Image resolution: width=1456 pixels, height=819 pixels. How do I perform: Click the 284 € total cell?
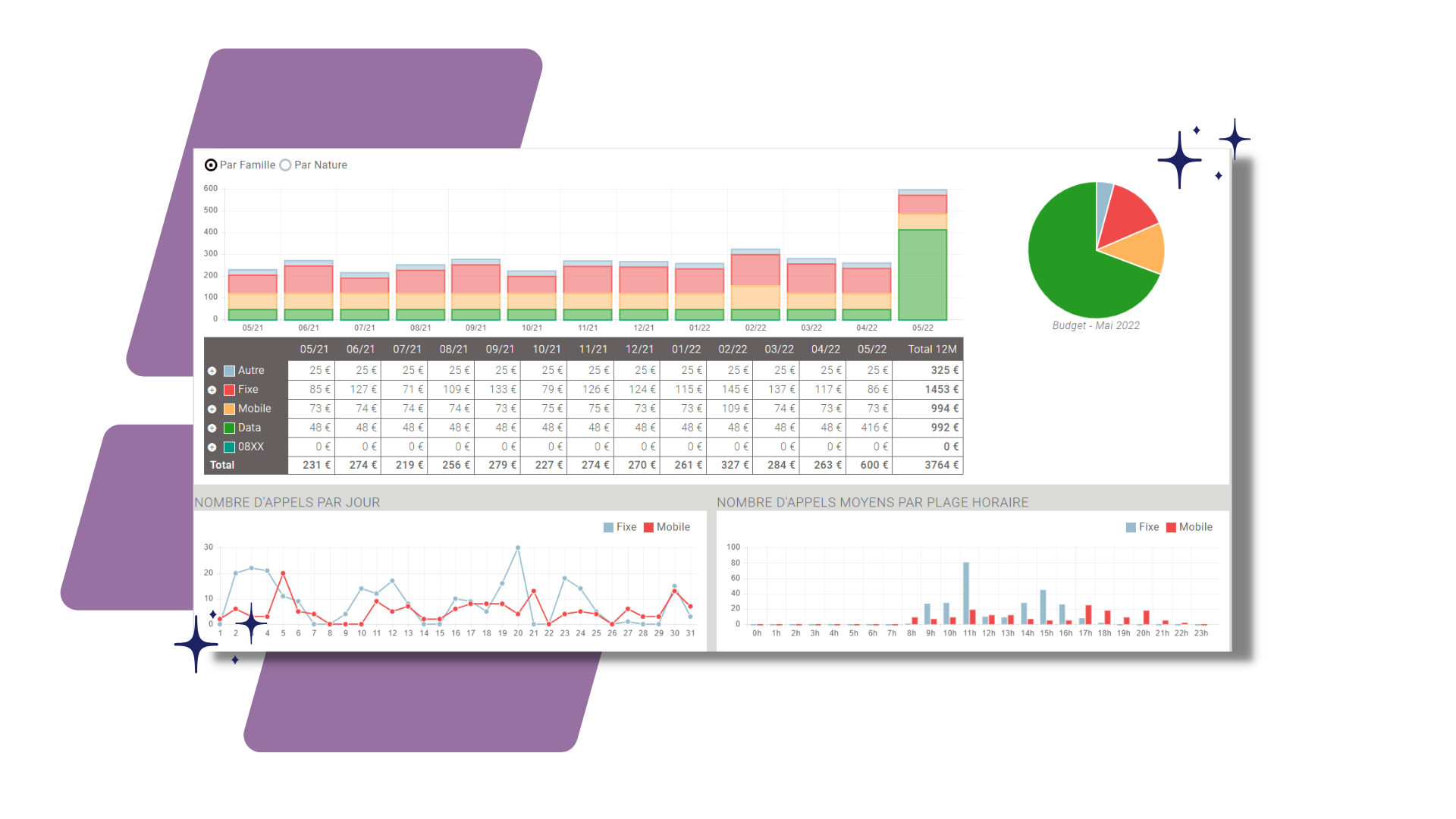click(777, 465)
